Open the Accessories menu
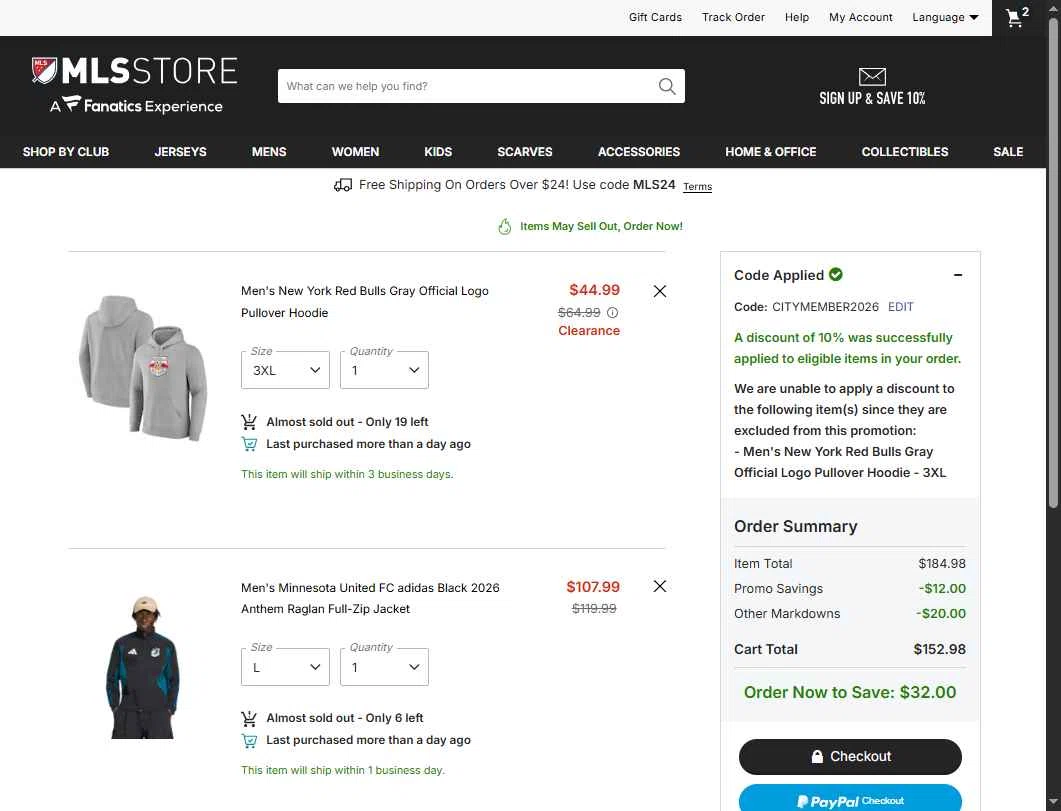1061x811 pixels. tap(639, 152)
